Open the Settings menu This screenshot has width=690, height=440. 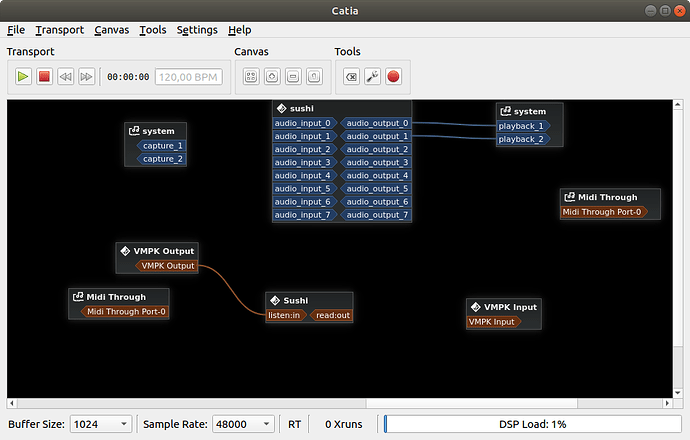[x=197, y=30]
